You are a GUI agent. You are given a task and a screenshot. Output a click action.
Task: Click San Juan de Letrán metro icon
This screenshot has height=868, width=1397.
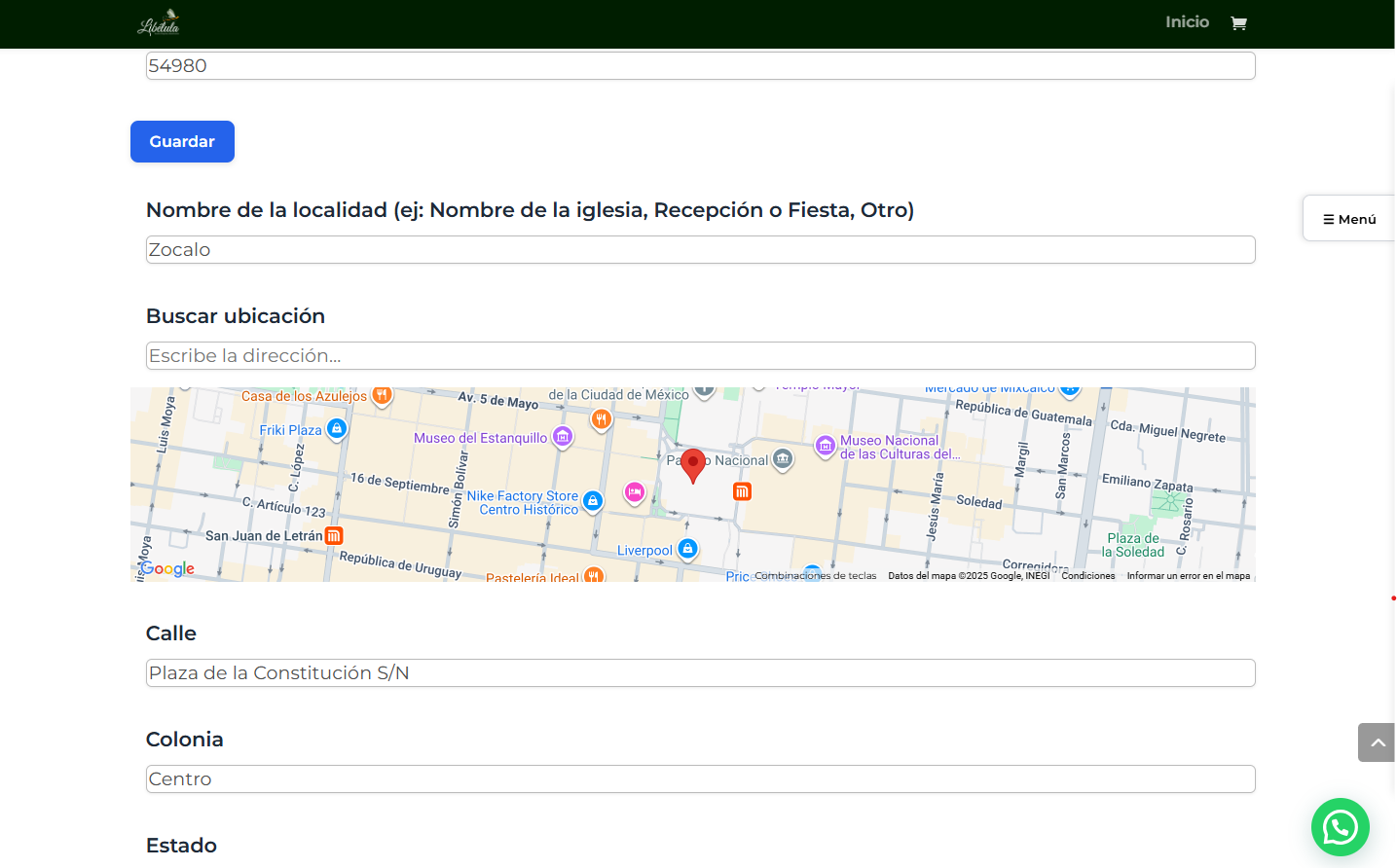coord(334,536)
